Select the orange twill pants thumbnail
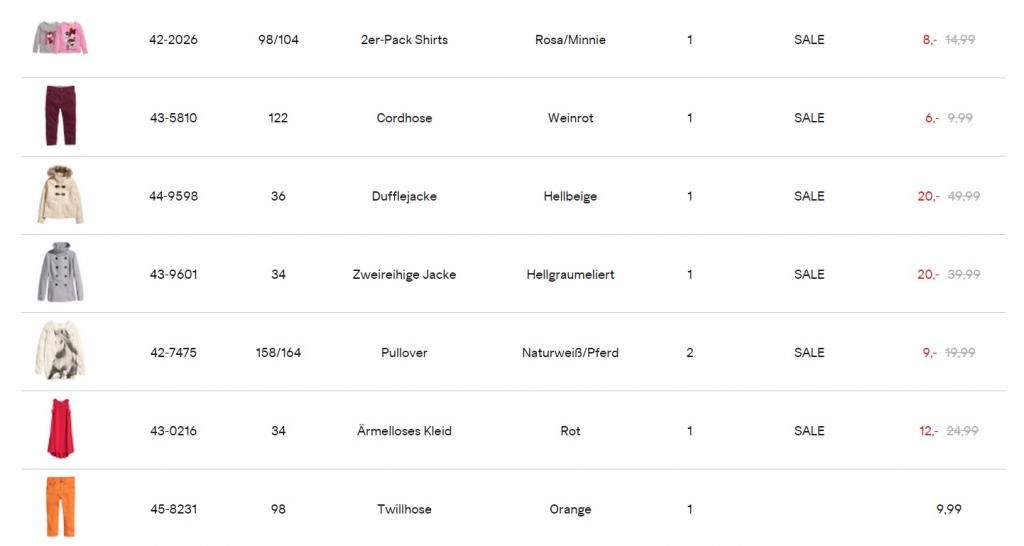 (60, 507)
